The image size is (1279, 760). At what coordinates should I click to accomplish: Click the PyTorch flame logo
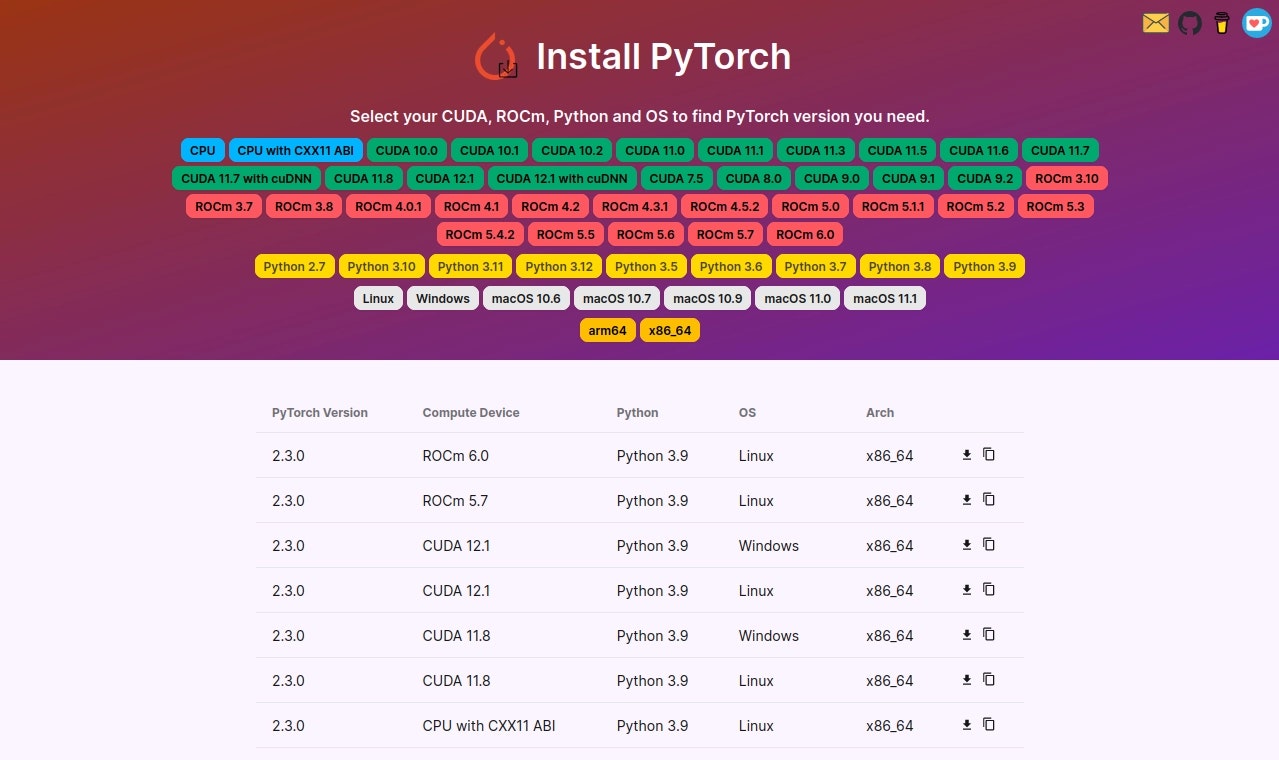pos(497,56)
